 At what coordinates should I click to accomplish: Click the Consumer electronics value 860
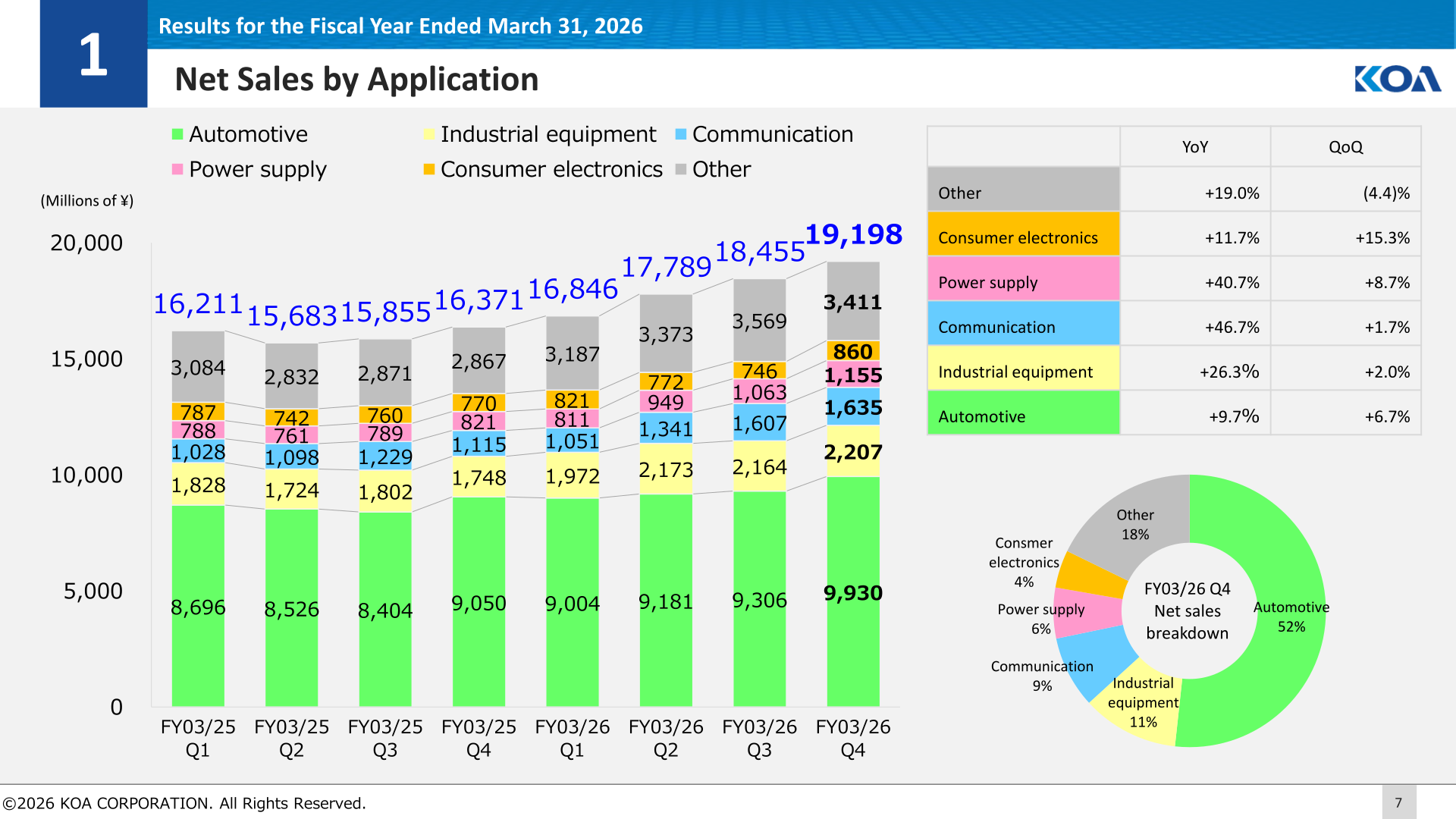[x=853, y=352]
